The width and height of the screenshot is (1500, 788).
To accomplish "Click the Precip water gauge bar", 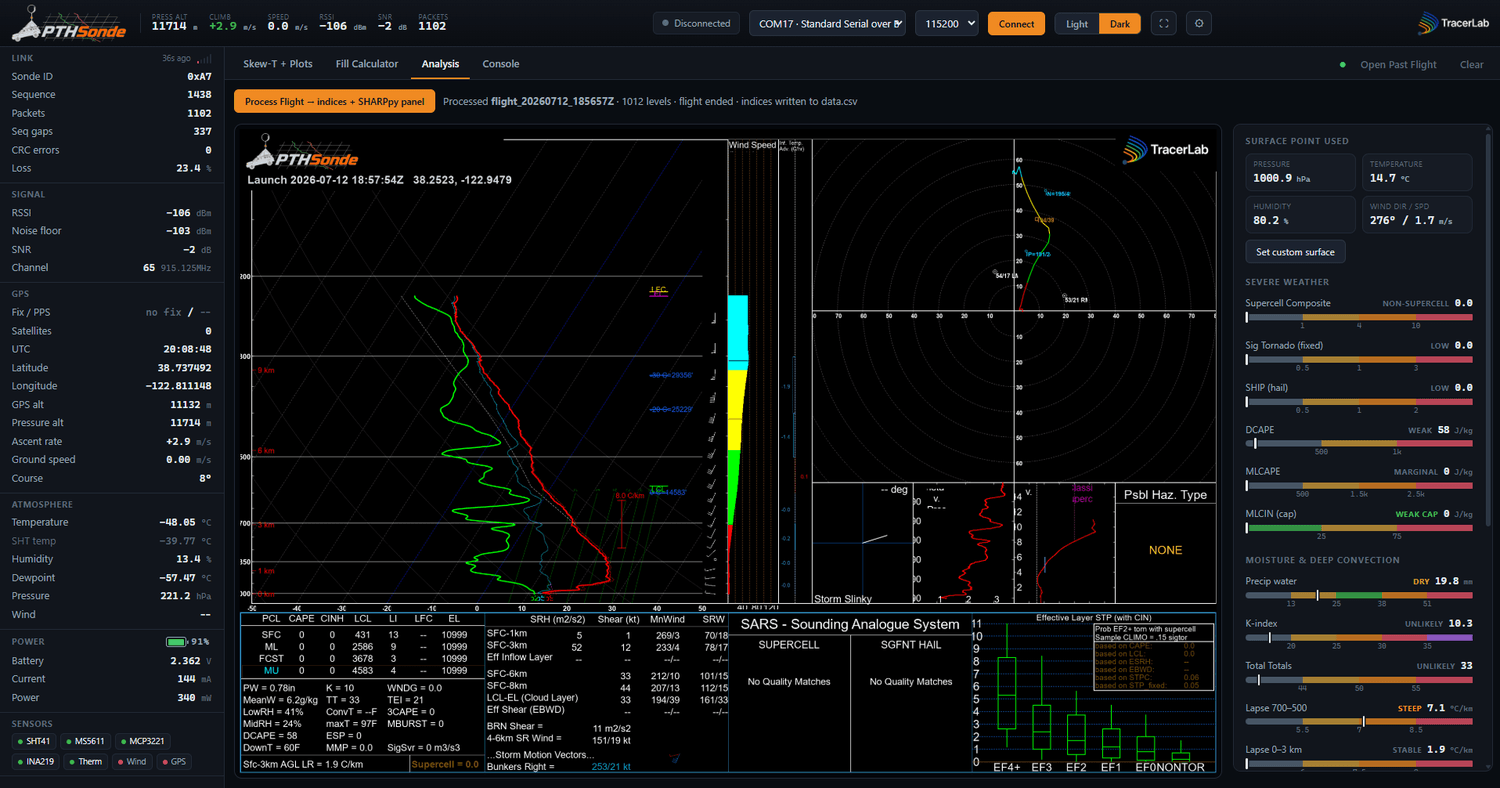I will point(1359,595).
